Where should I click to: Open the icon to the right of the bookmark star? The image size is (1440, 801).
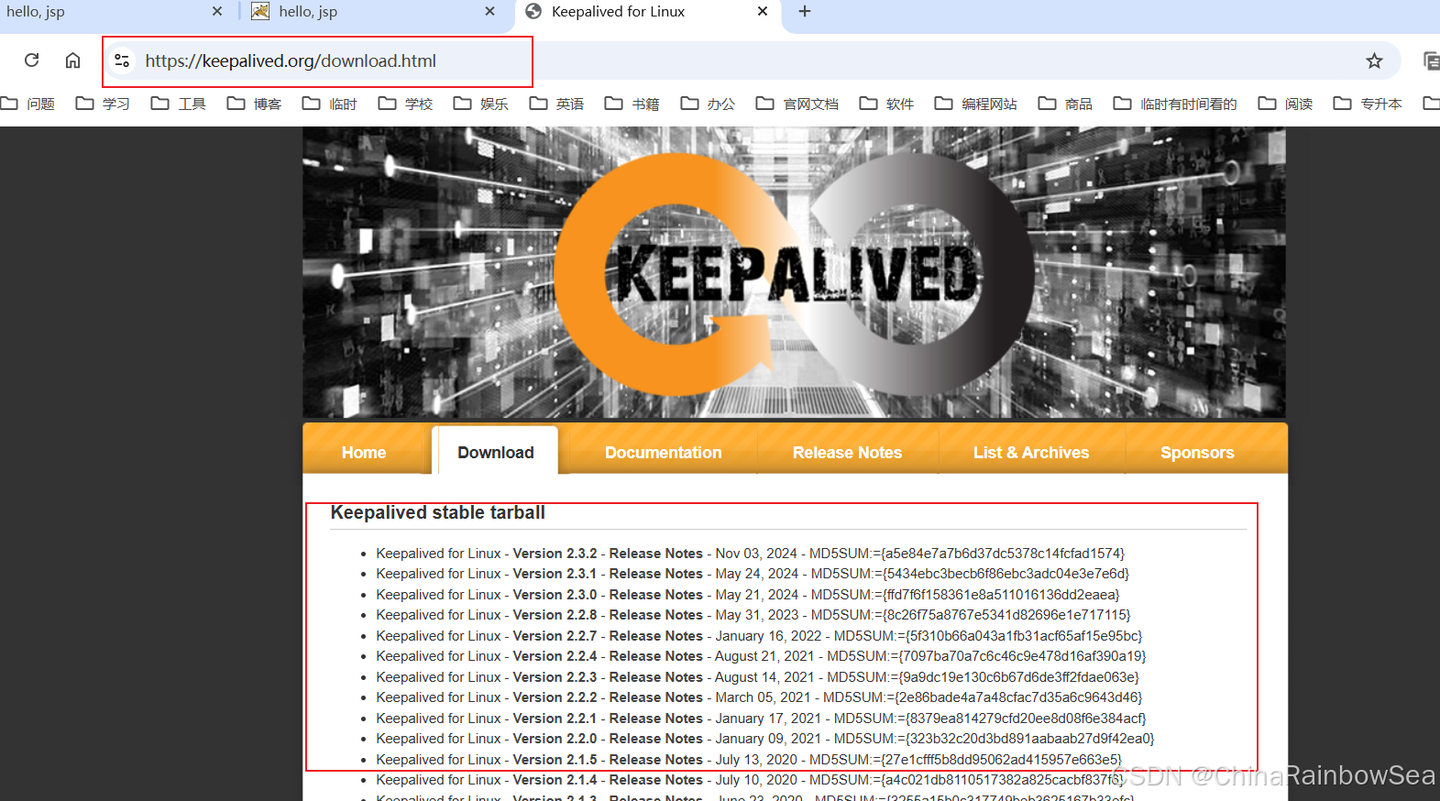pyautogui.click(x=1431, y=60)
